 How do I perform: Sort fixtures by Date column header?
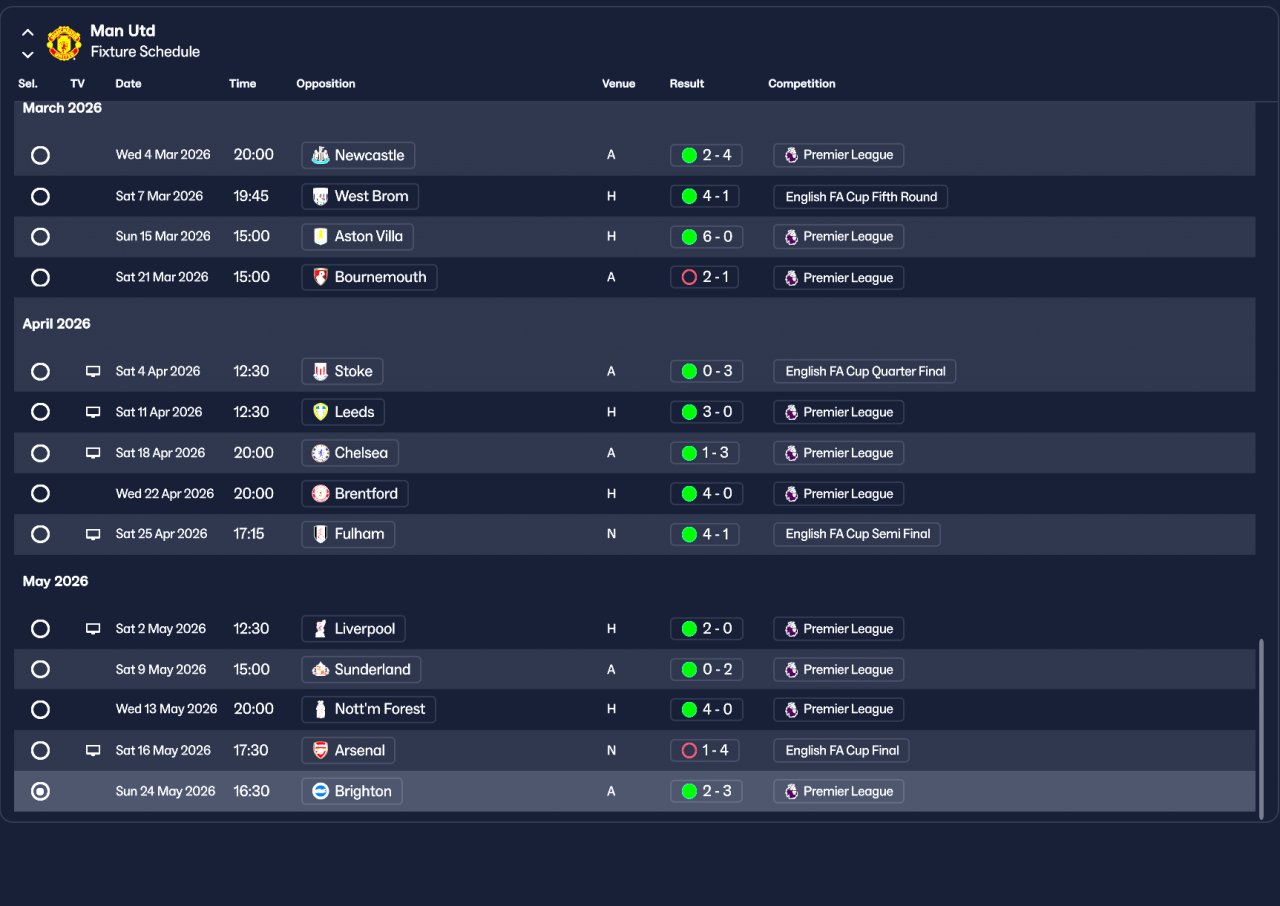click(128, 84)
